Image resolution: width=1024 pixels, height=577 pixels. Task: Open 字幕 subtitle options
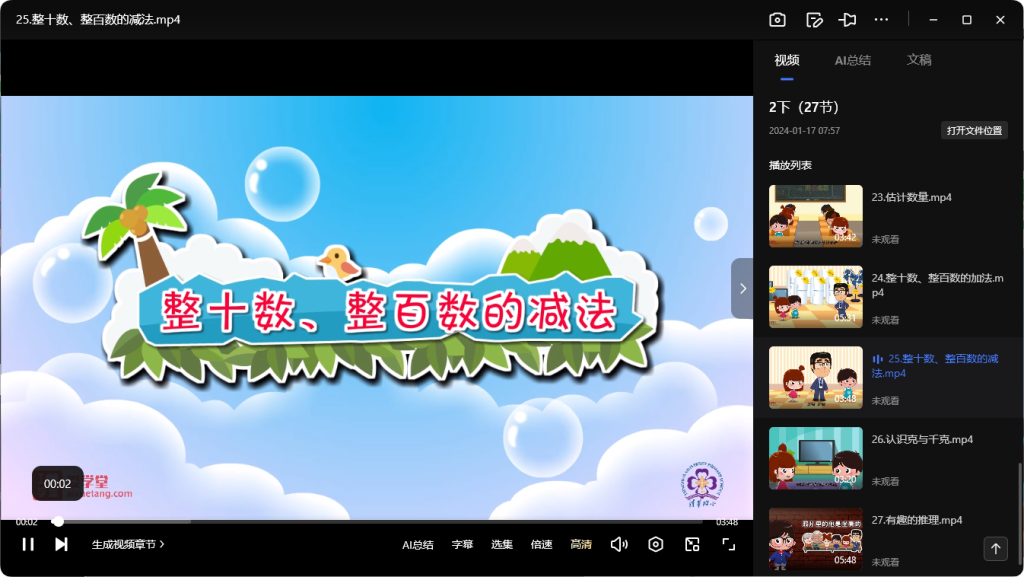(462, 544)
